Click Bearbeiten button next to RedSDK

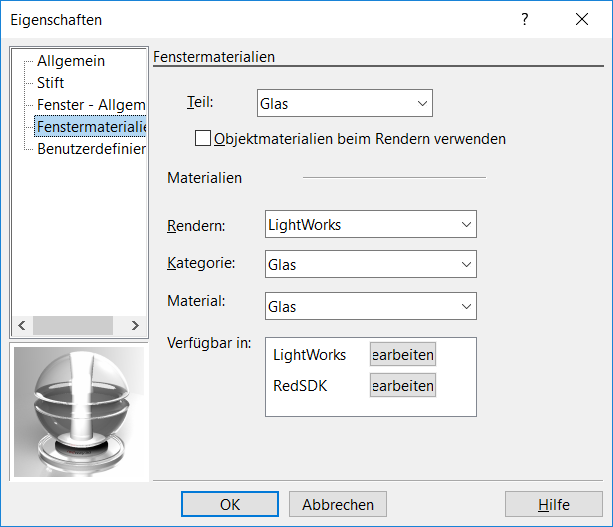403,385
